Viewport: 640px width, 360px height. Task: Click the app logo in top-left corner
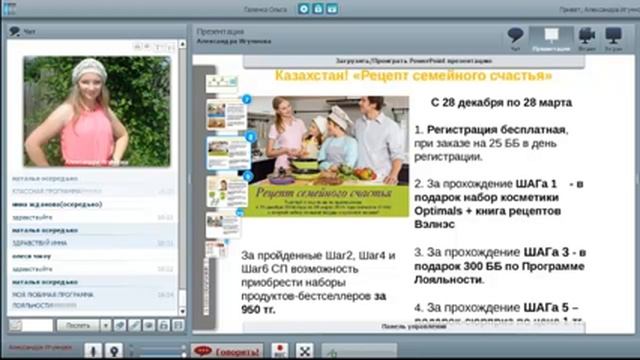point(9,9)
